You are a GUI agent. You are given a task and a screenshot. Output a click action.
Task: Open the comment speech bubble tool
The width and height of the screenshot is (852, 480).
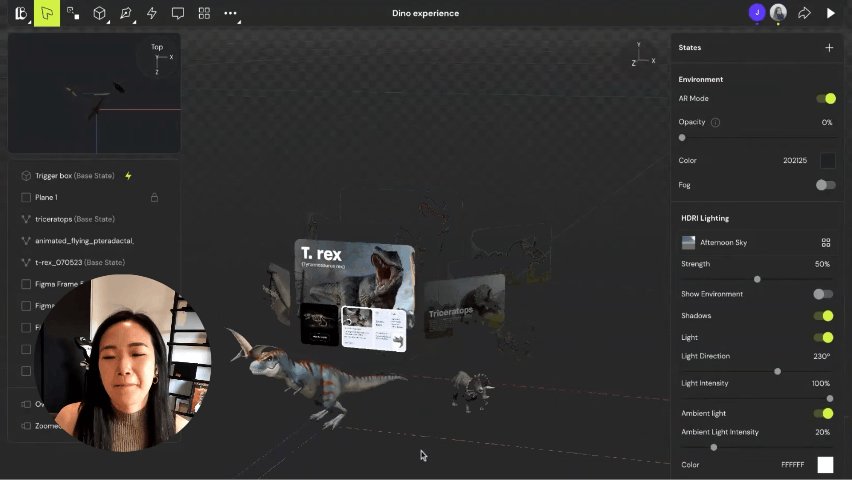pyautogui.click(x=178, y=13)
